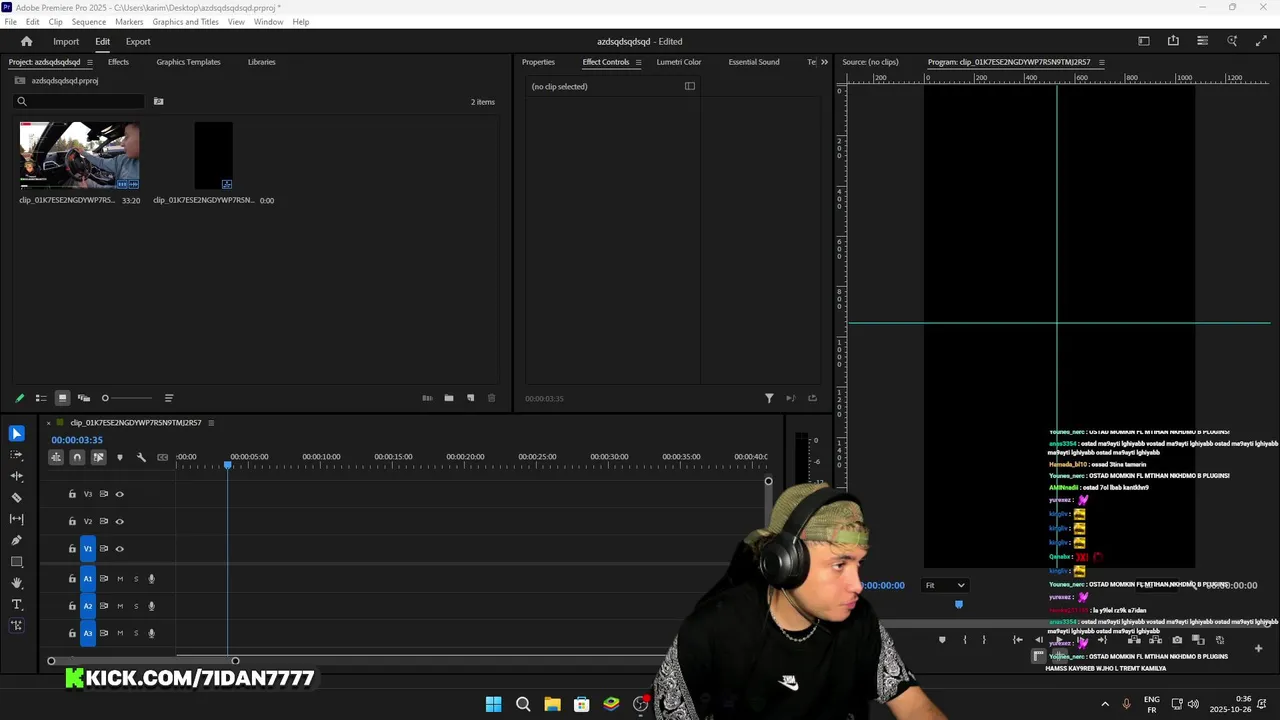Select the Hand tool
Viewport: 1280px width, 720px height.
pyautogui.click(x=16, y=583)
